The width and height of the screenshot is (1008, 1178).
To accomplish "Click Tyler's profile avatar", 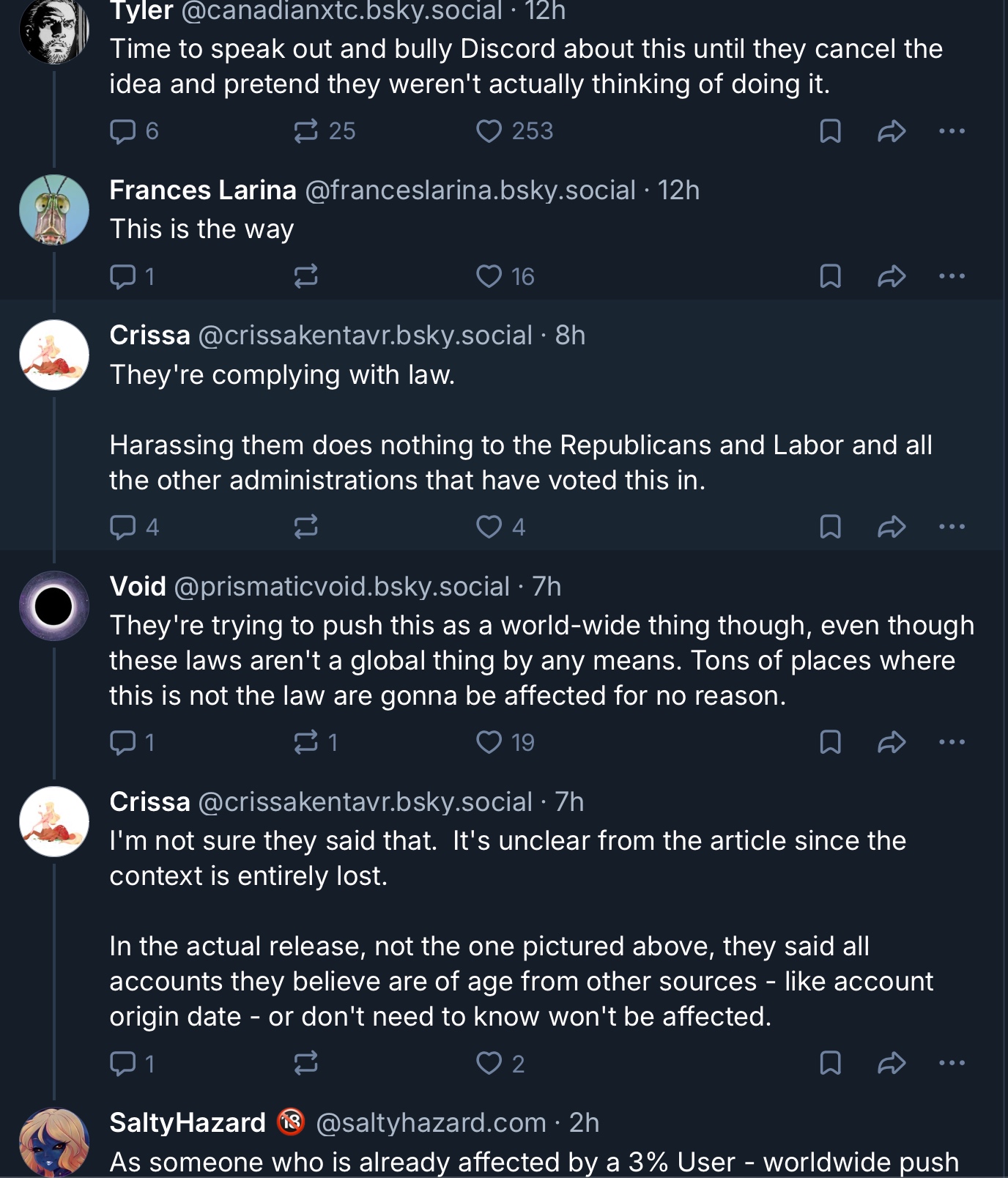I will point(54,31).
